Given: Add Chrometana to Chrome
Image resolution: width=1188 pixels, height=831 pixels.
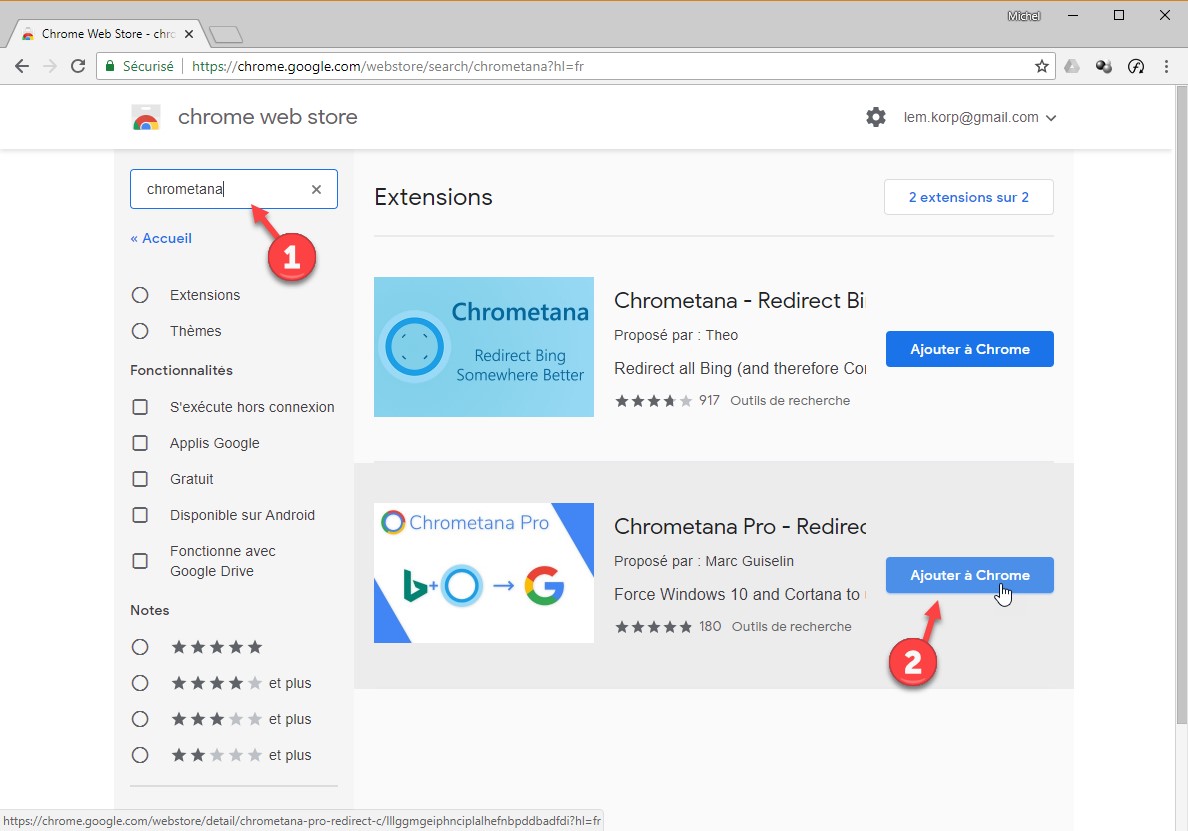Looking at the screenshot, I should click(x=969, y=349).
